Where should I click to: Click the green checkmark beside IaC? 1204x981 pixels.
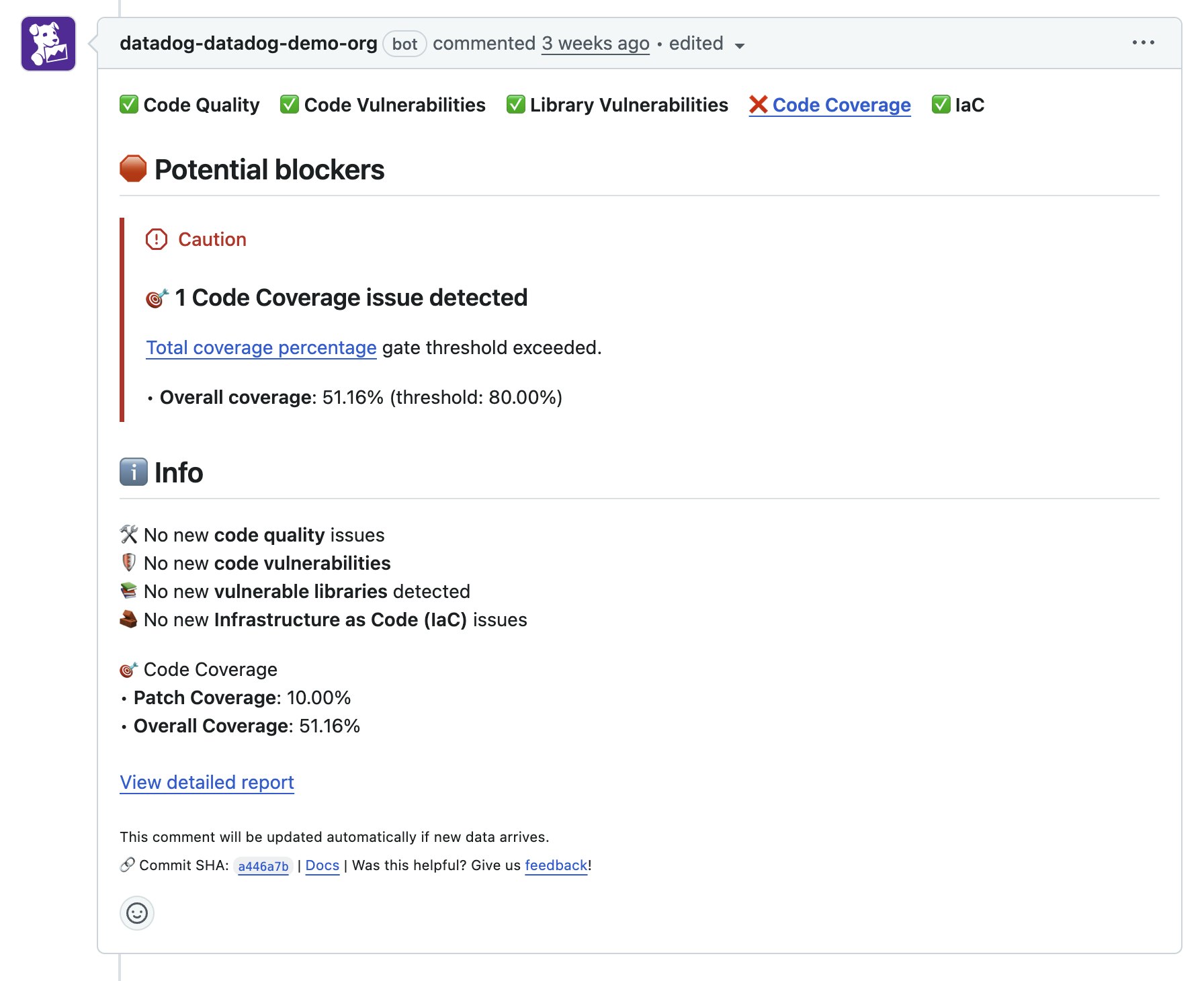coord(941,105)
